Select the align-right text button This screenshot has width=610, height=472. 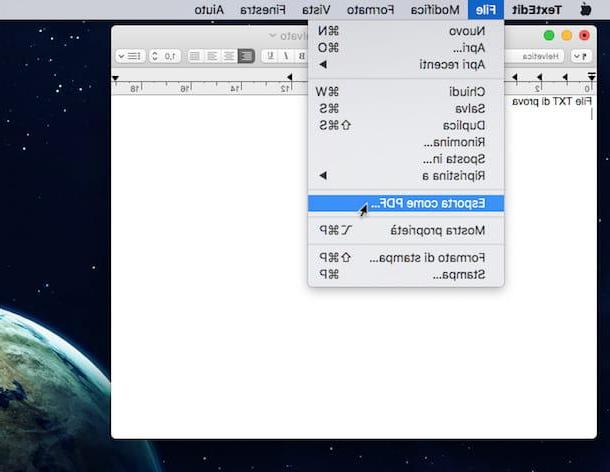212,56
